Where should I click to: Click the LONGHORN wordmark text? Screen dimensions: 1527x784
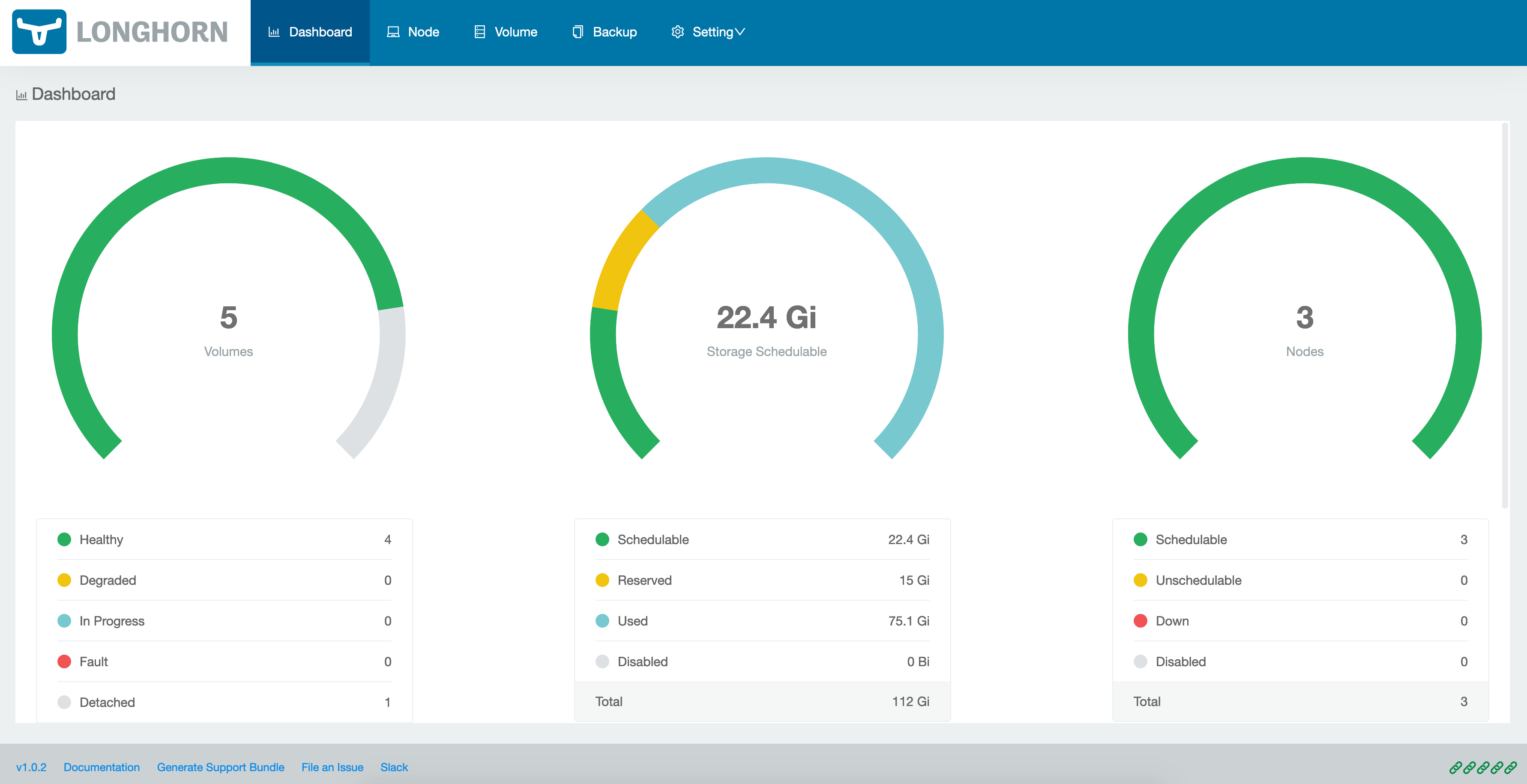tap(152, 32)
